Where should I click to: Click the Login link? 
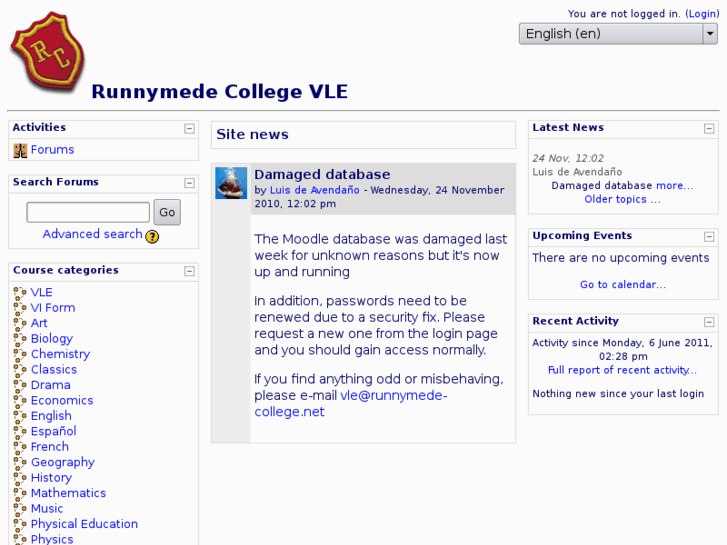702,14
